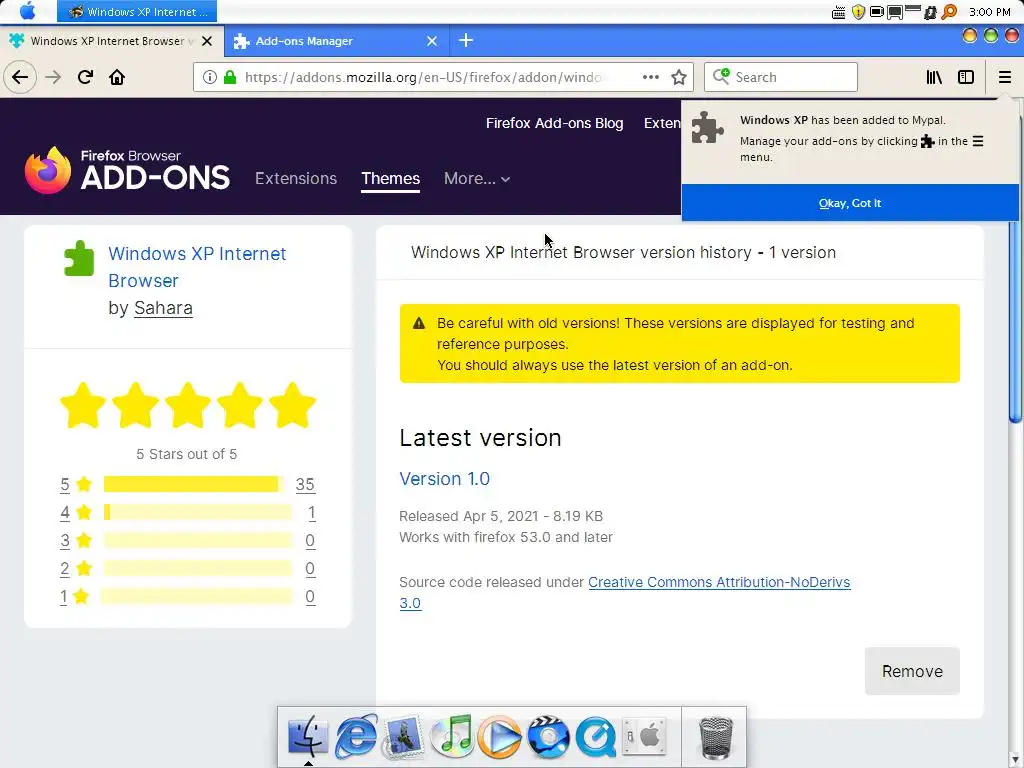Screen dimensions: 1024x768
Task: Launch QuickTime Player from dock
Action: tap(596, 737)
